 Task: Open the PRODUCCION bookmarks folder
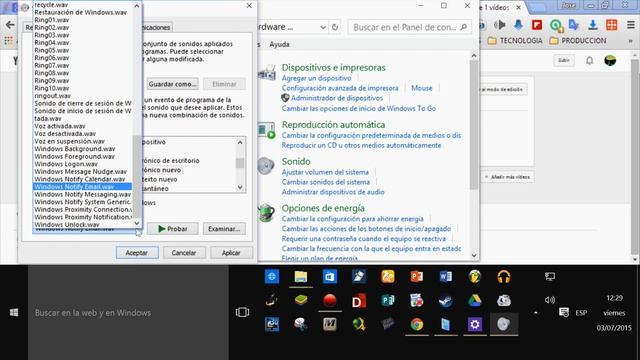pos(578,41)
